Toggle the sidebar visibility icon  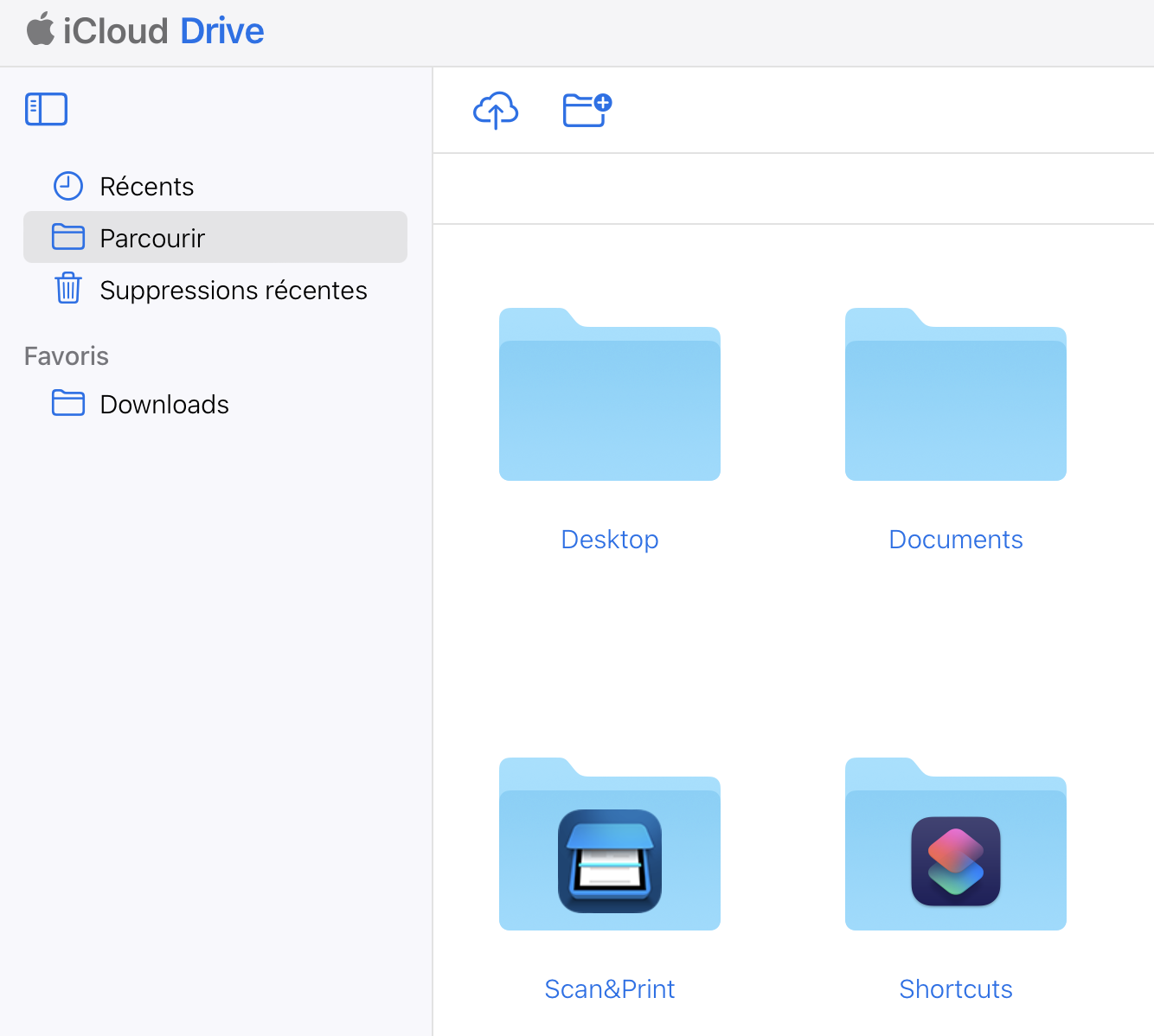(47, 110)
